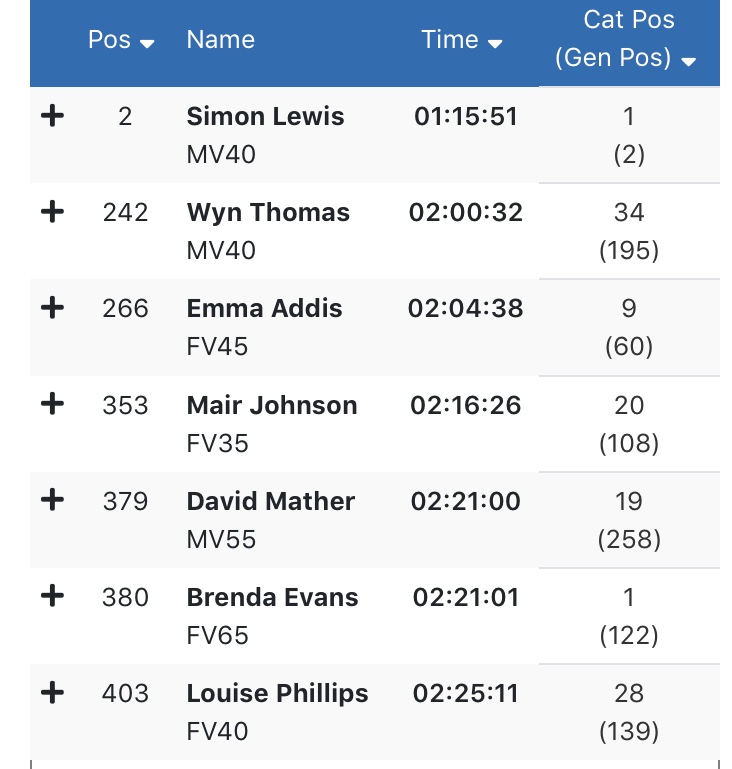Click the plus icon beside David Mather
Screen dimensions: 732x769
pos(52,500)
